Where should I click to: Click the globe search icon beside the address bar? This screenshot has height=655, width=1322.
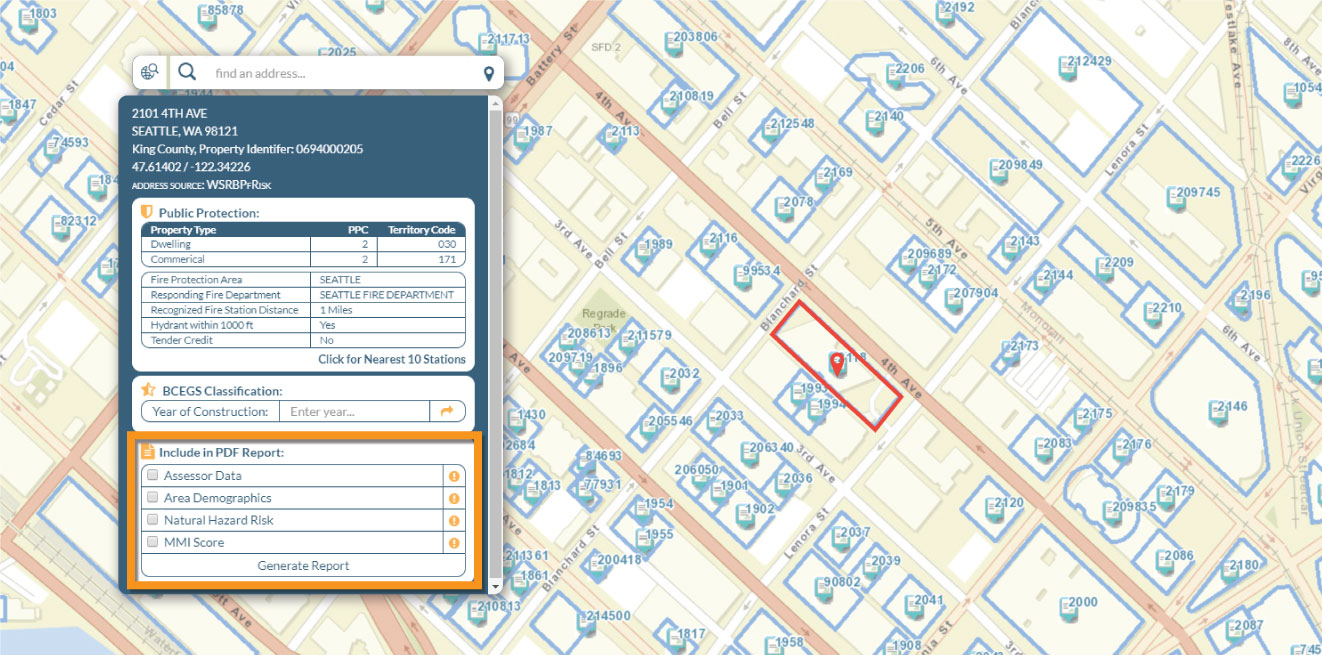(150, 72)
